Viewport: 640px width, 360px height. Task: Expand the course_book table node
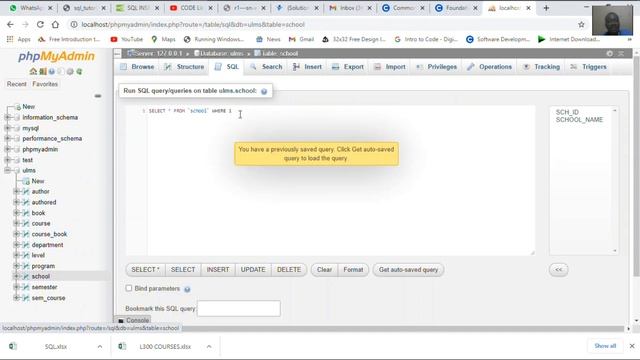[x=17, y=234]
